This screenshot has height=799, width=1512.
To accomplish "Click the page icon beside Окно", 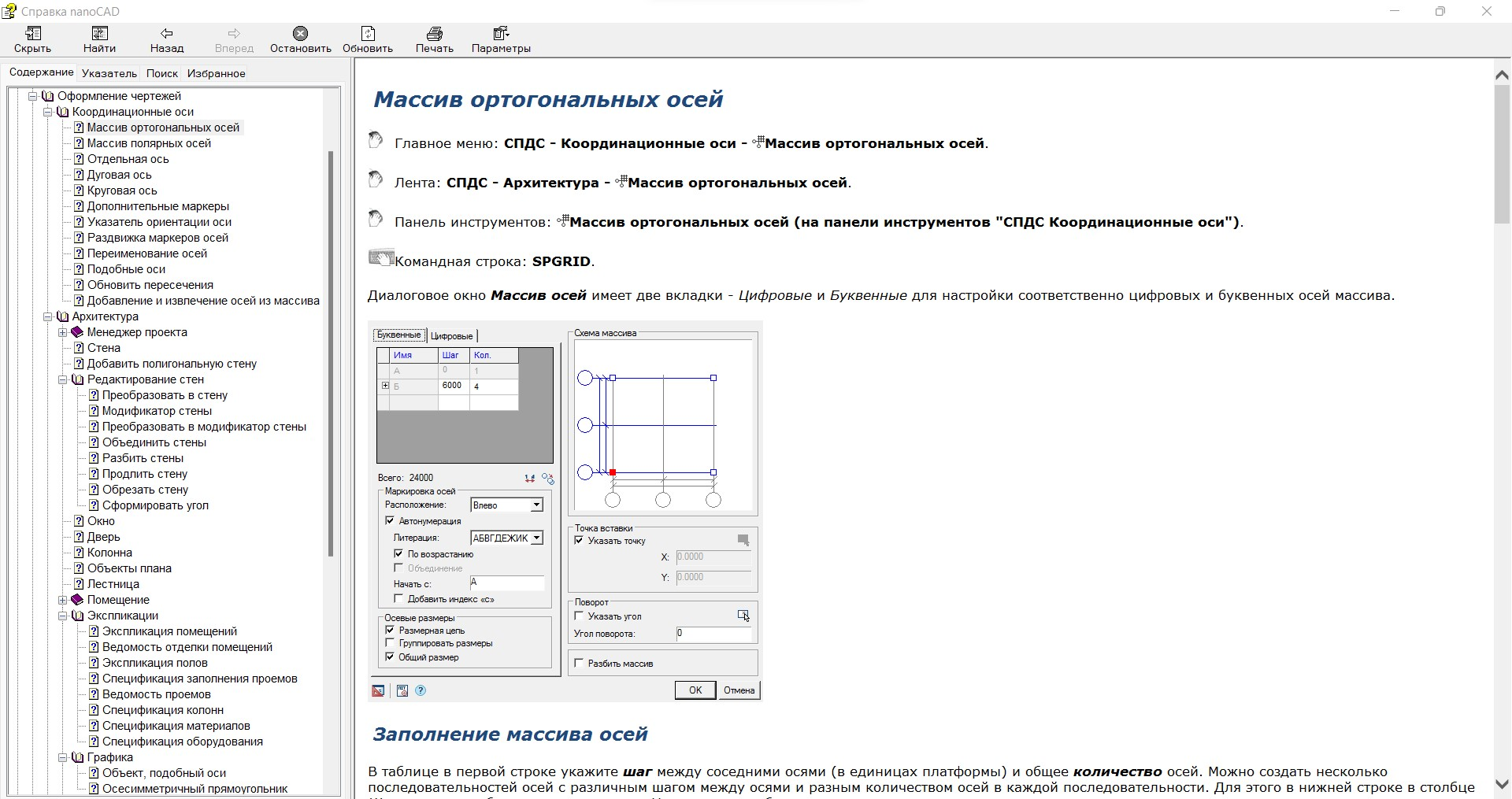I will click(79, 521).
